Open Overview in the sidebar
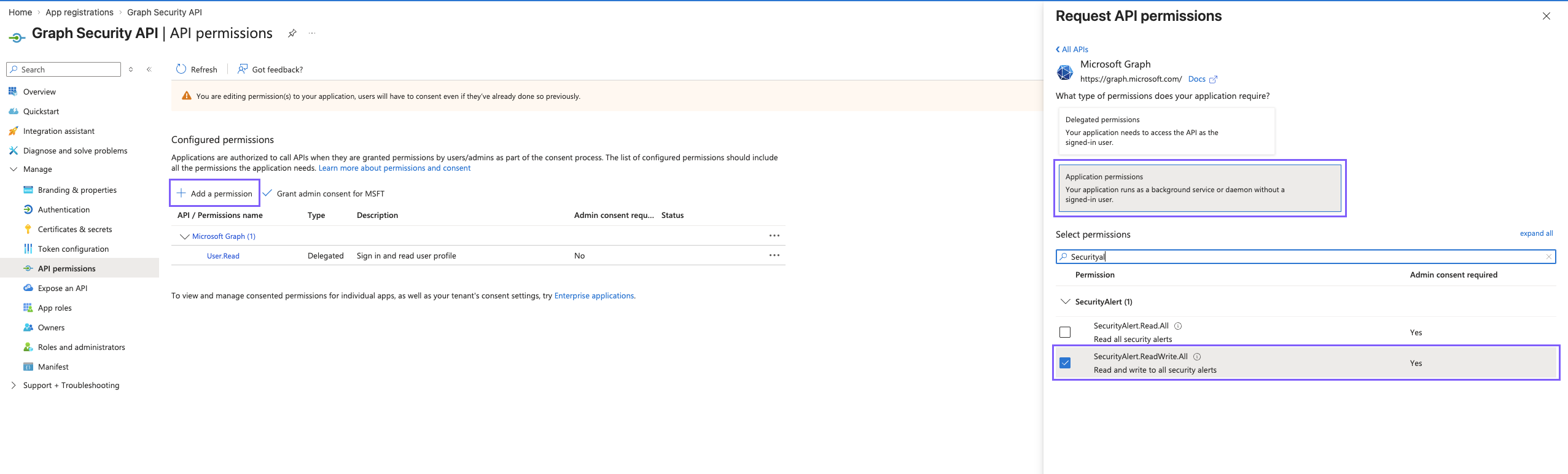1568x474 pixels. (39, 91)
